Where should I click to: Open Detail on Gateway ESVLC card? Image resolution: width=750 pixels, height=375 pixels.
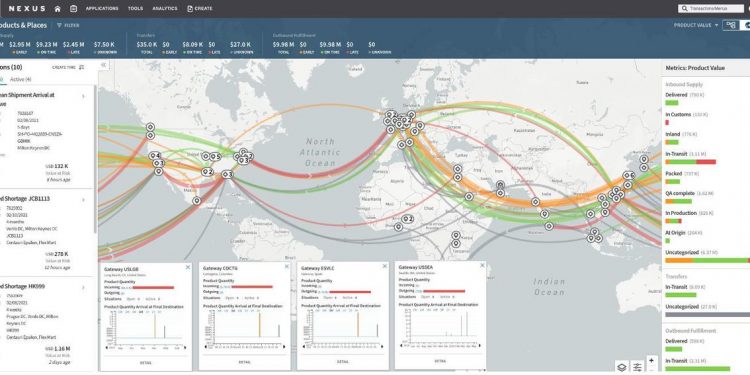coord(342,362)
